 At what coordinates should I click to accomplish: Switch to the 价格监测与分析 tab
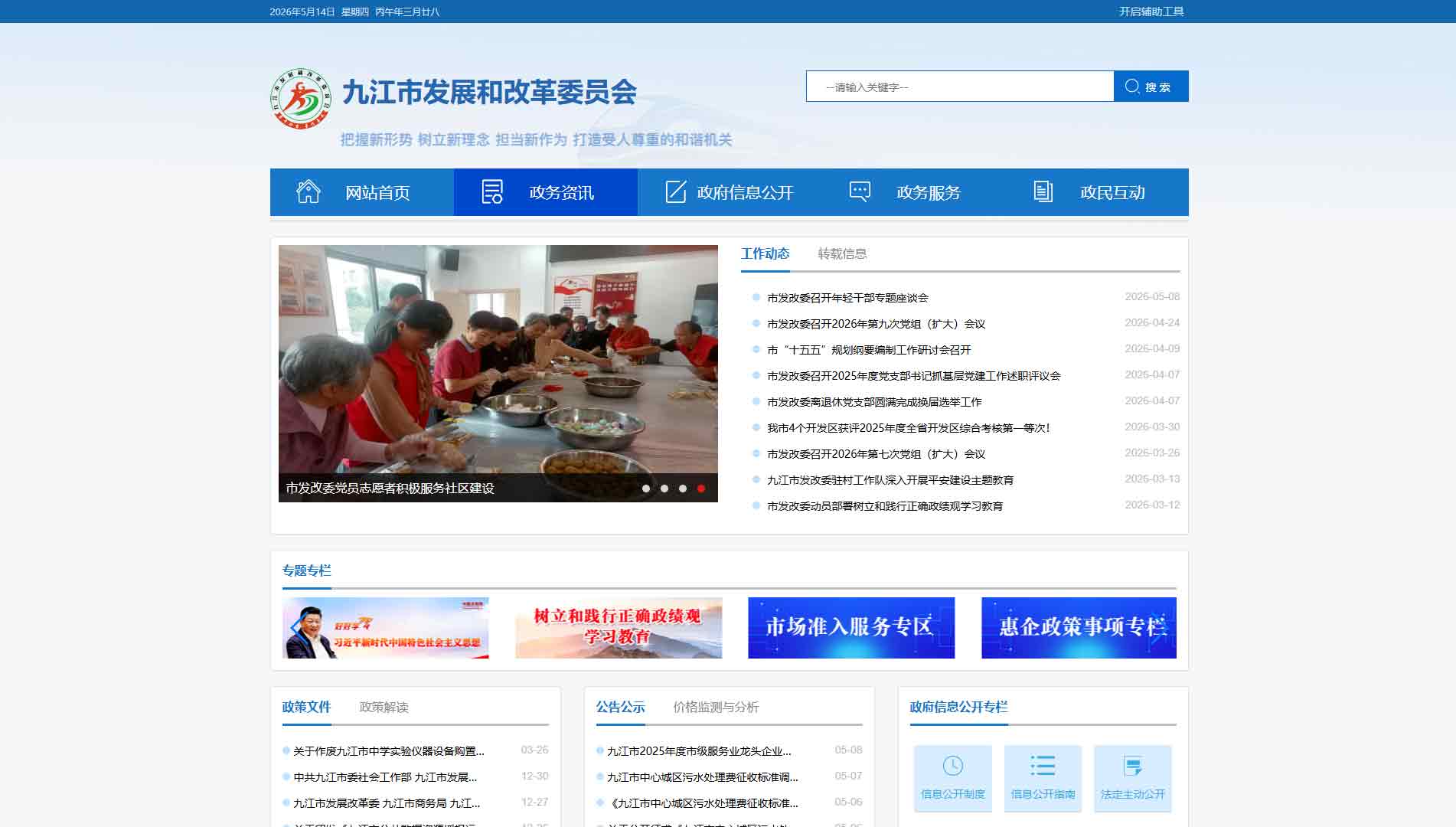[x=716, y=707]
